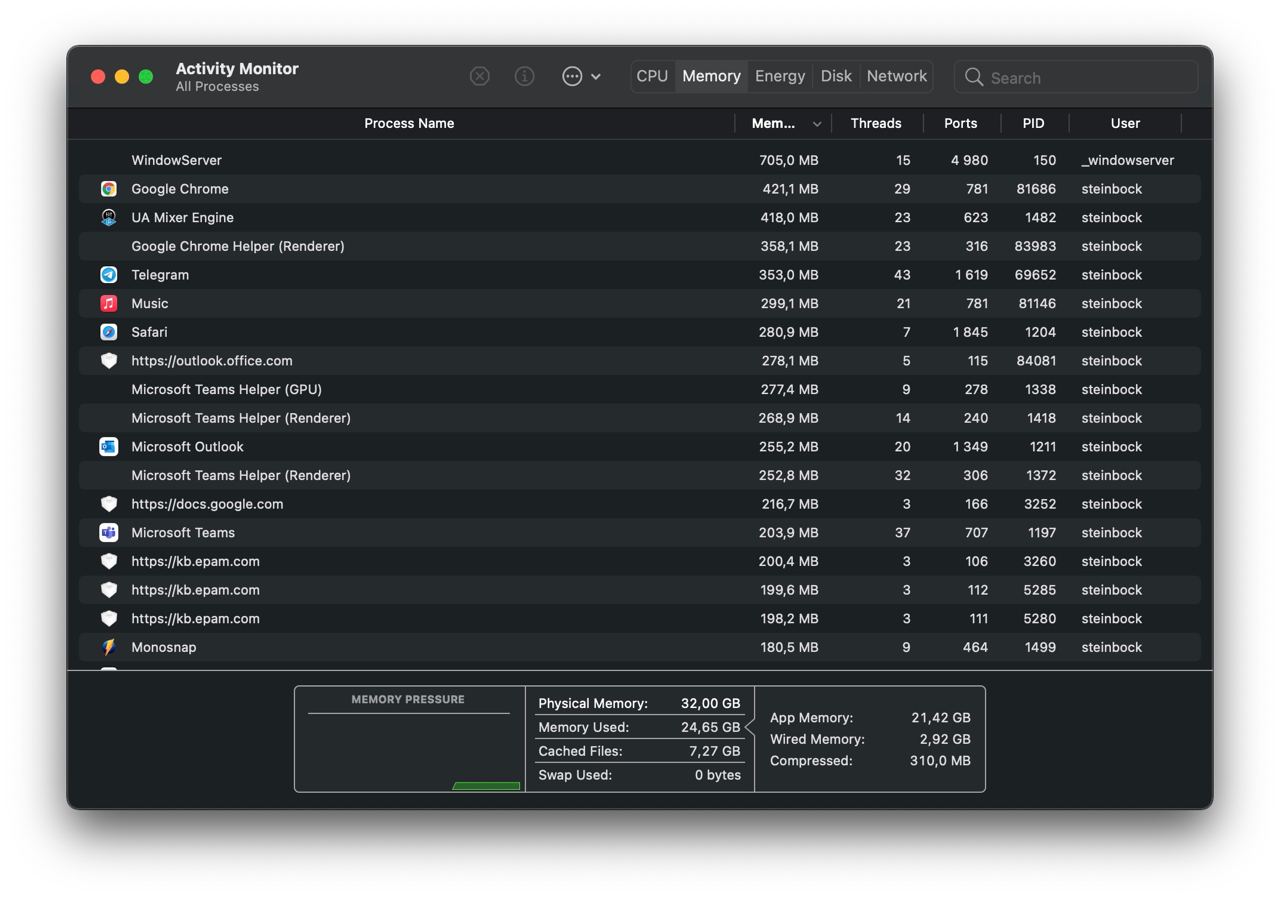Open the ellipsis actions menu icon
This screenshot has height=898, width=1280.
(572, 76)
